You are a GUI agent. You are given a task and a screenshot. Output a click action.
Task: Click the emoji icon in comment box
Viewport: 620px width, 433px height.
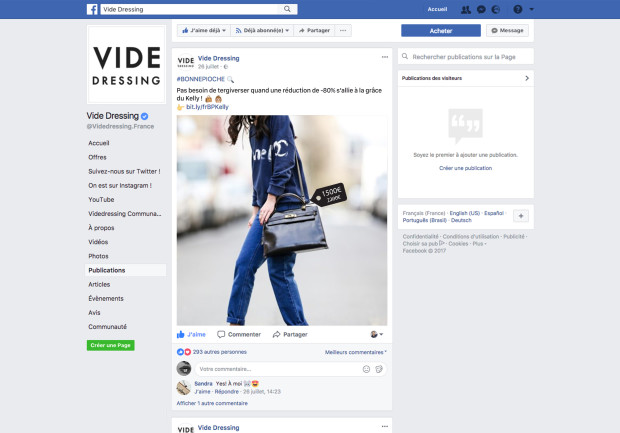pos(366,369)
